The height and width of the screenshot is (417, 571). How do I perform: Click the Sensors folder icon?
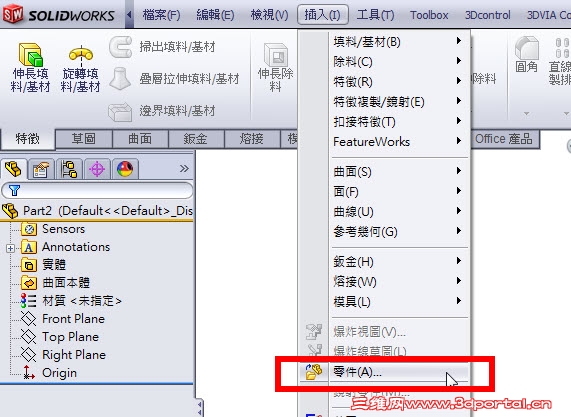coord(29,229)
